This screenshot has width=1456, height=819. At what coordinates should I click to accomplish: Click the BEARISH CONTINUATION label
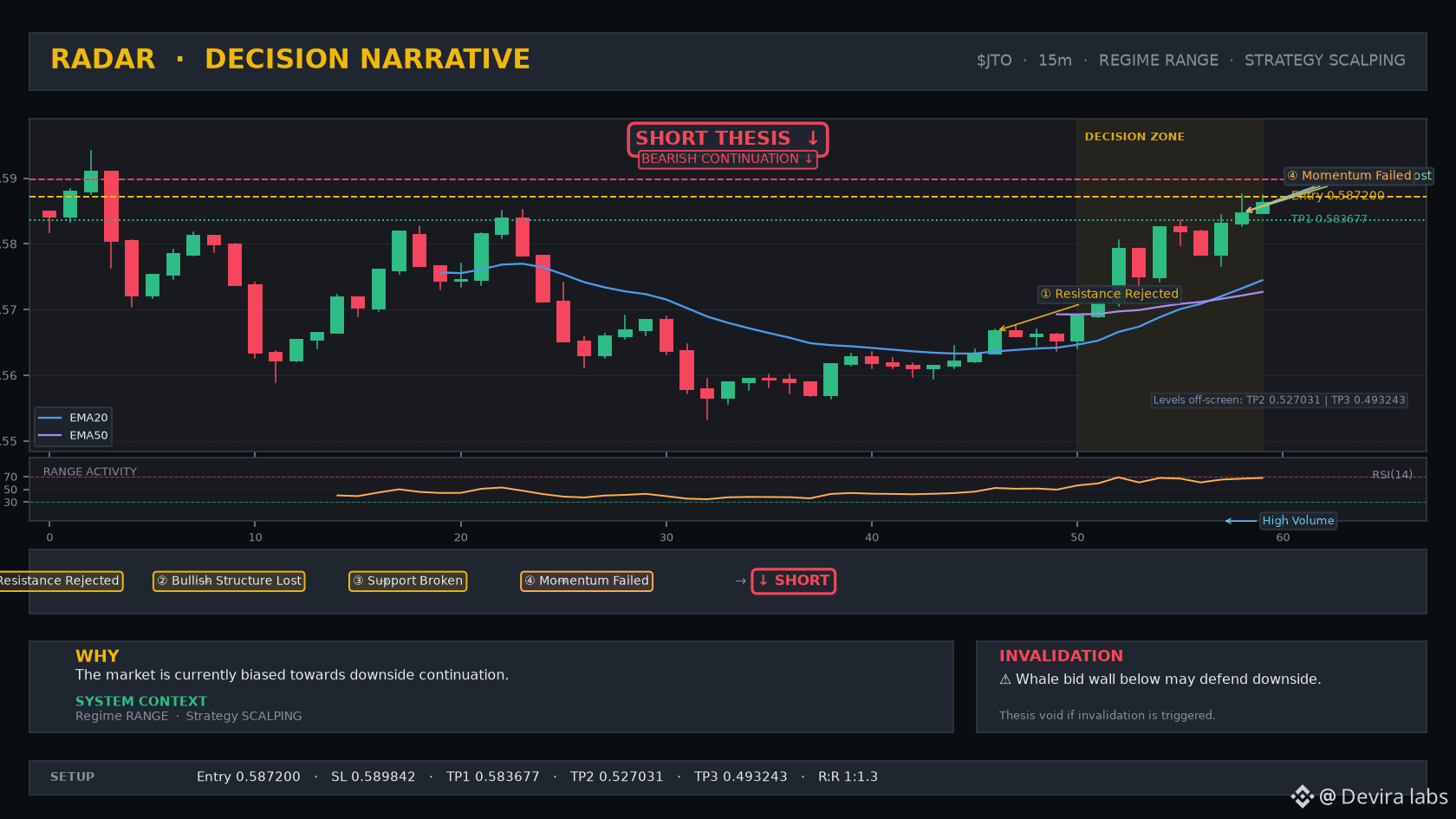point(727,159)
